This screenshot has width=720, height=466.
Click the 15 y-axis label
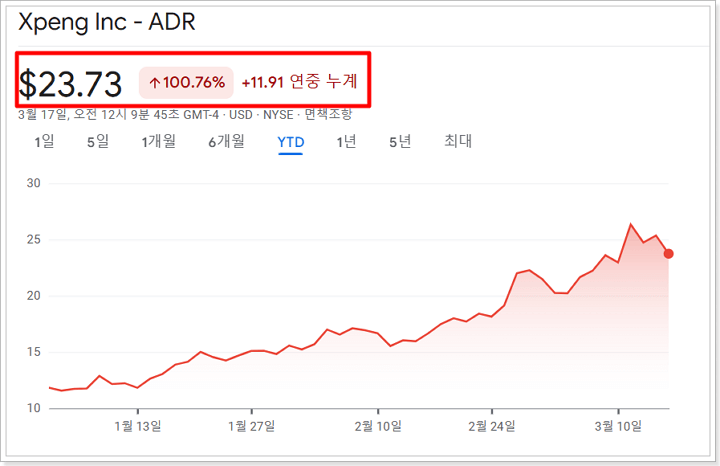click(x=34, y=352)
